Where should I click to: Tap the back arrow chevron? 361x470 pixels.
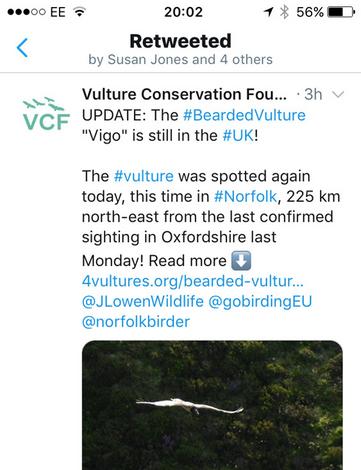pyautogui.click(x=22, y=48)
